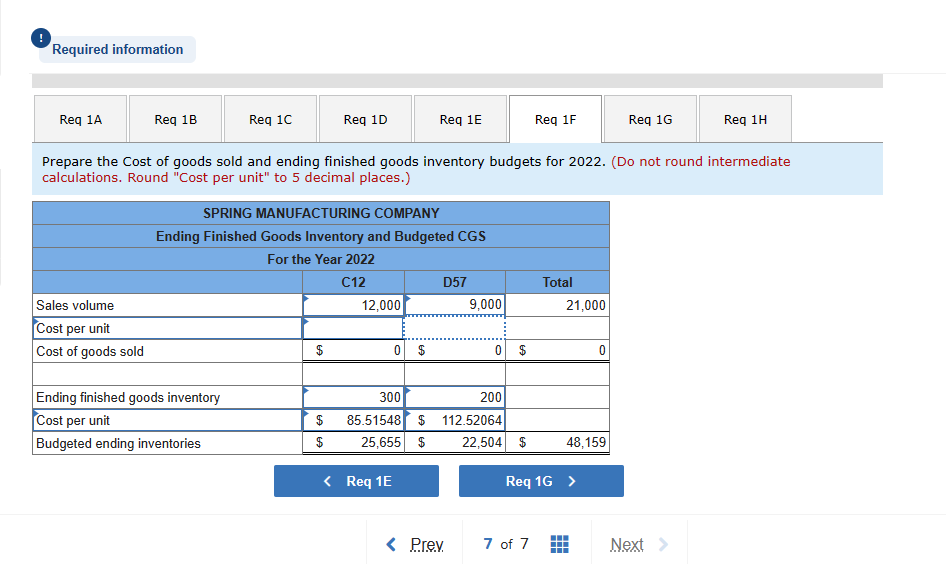The height and width of the screenshot is (572, 946).
Task: Open the lower Cost per unit label dropdown
Action: (x=168, y=419)
